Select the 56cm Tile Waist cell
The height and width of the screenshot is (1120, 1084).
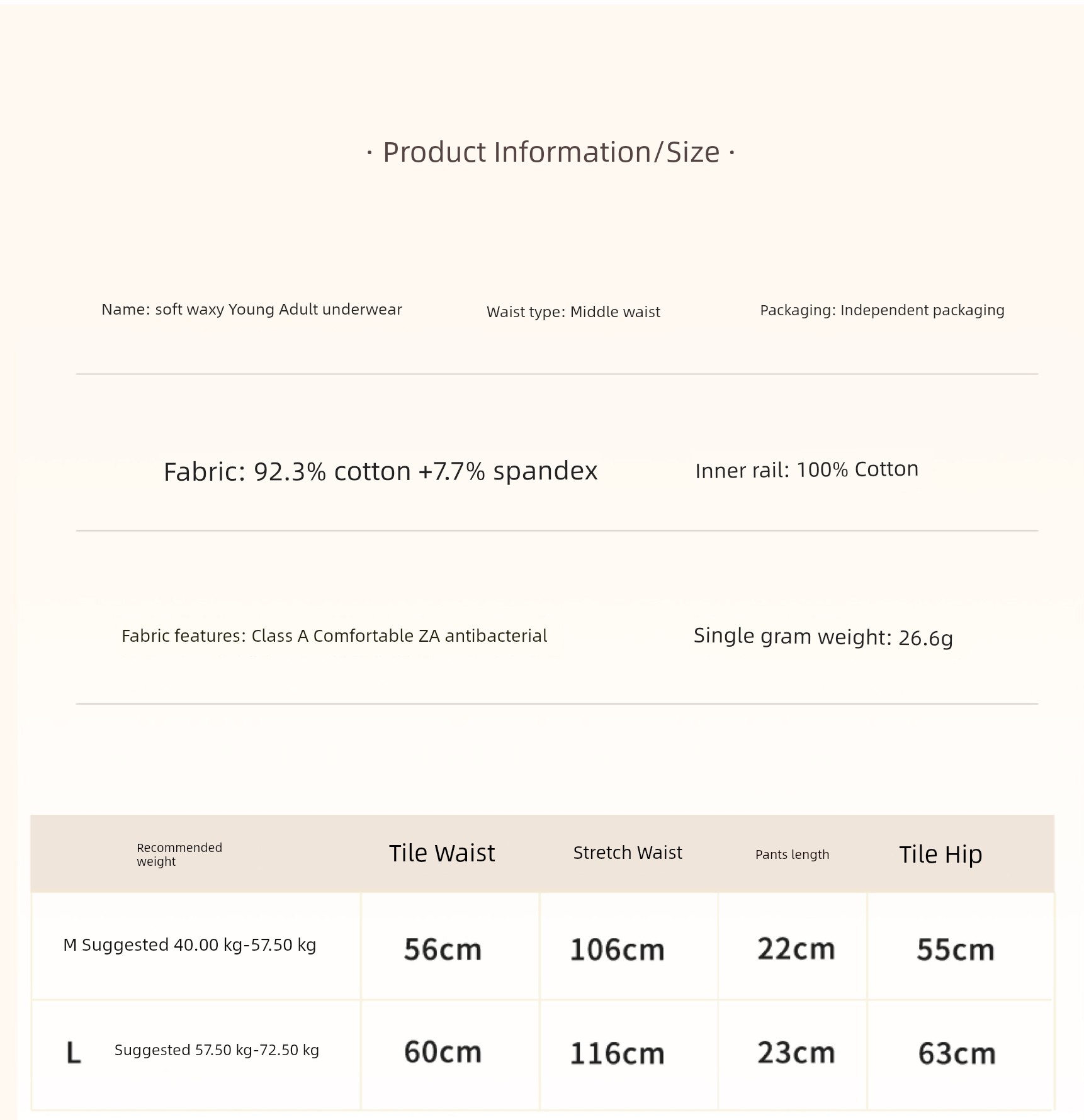pos(443,949)
